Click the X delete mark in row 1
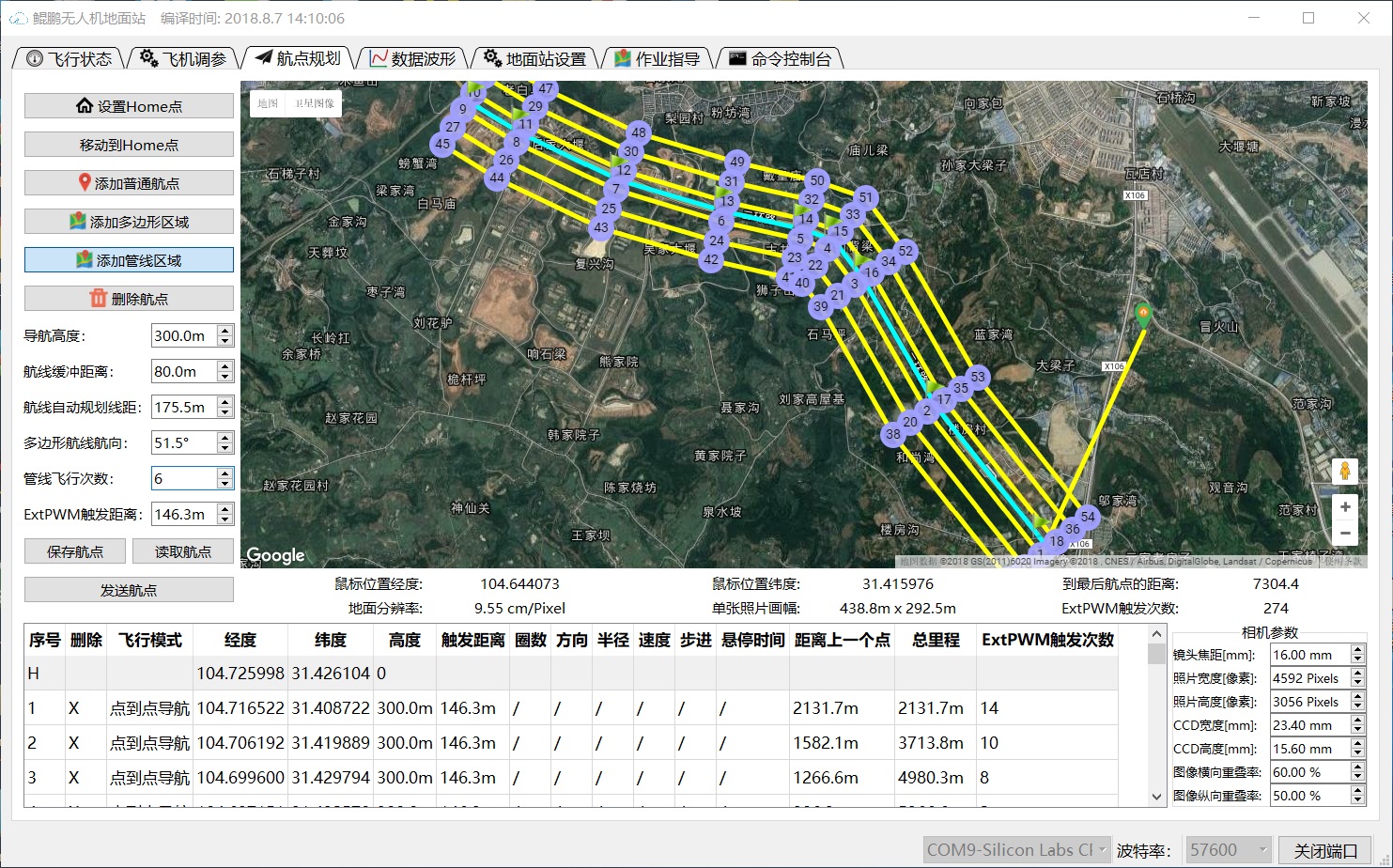The height and width of the screenshot is (868, 1393). (x=73, y=708)
